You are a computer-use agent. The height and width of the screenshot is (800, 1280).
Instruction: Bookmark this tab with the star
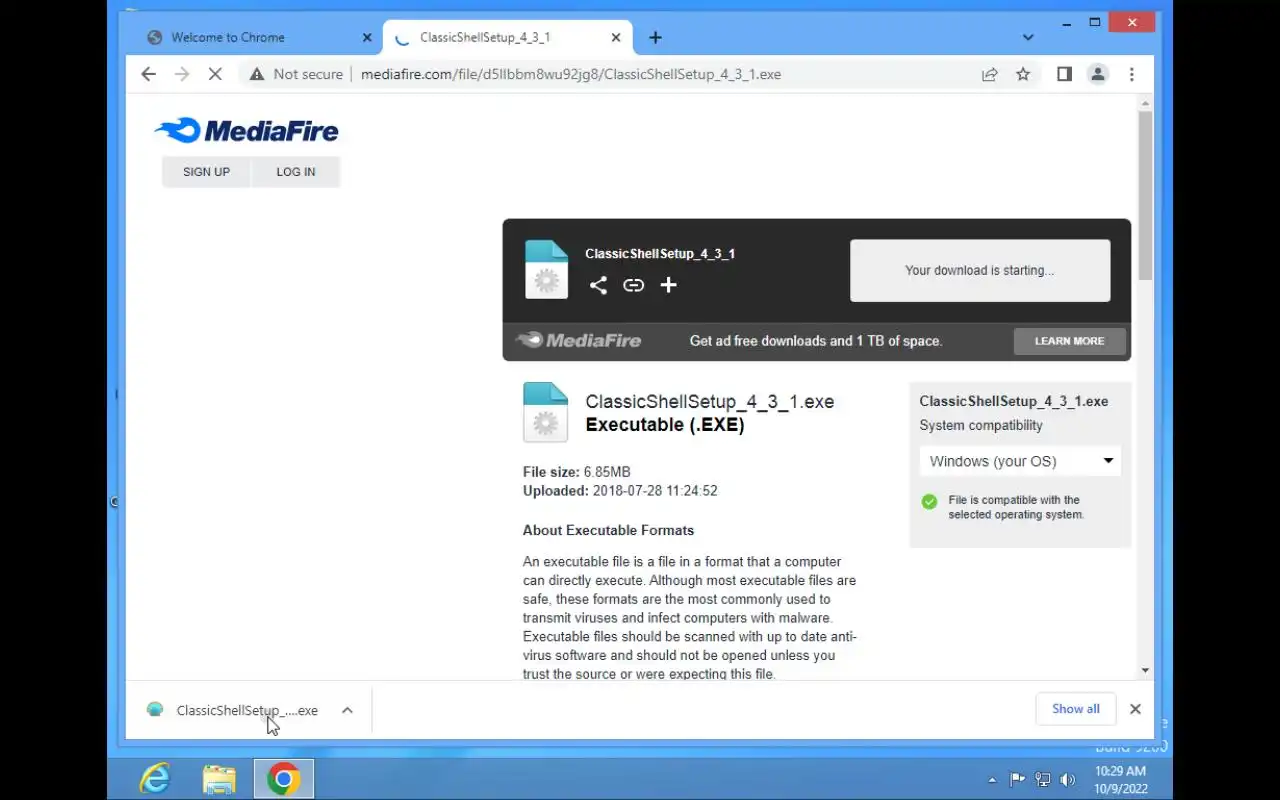pos(1023,74)
